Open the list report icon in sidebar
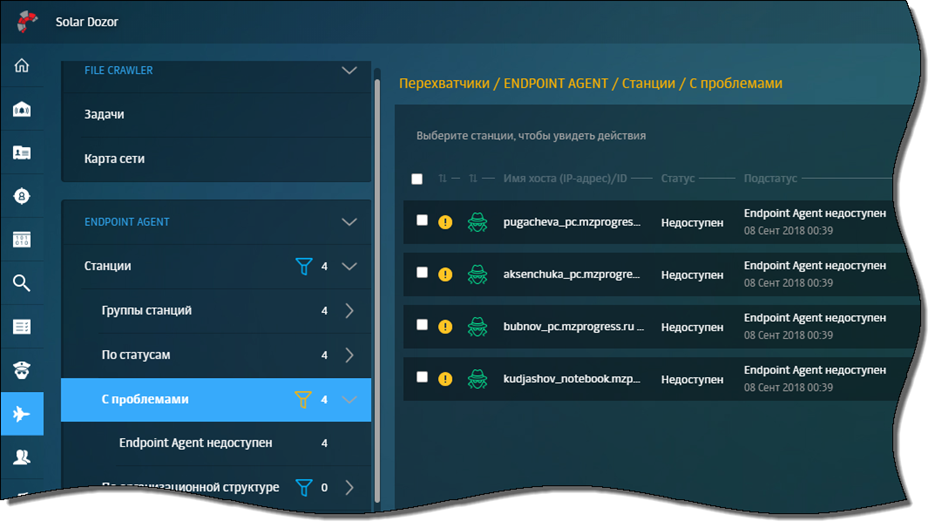The image size is (935, 528). 21,327
